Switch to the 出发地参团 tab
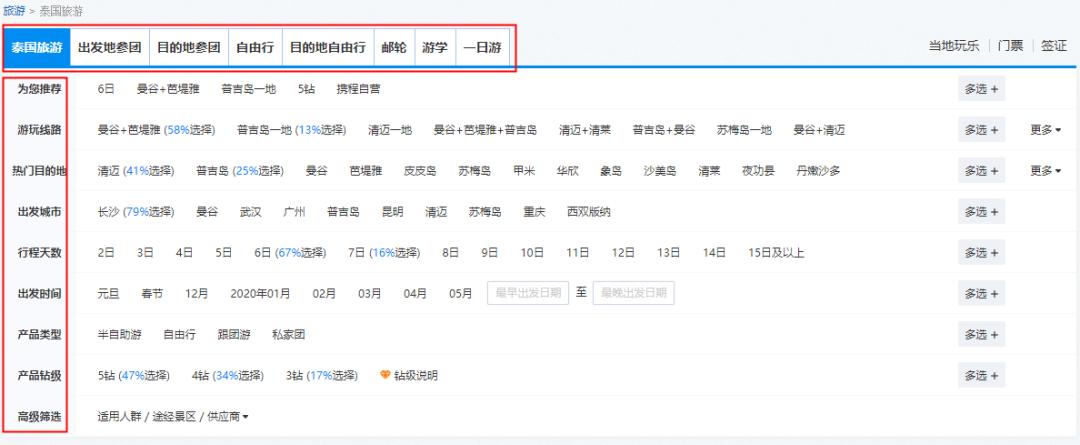 pos(110,48)
